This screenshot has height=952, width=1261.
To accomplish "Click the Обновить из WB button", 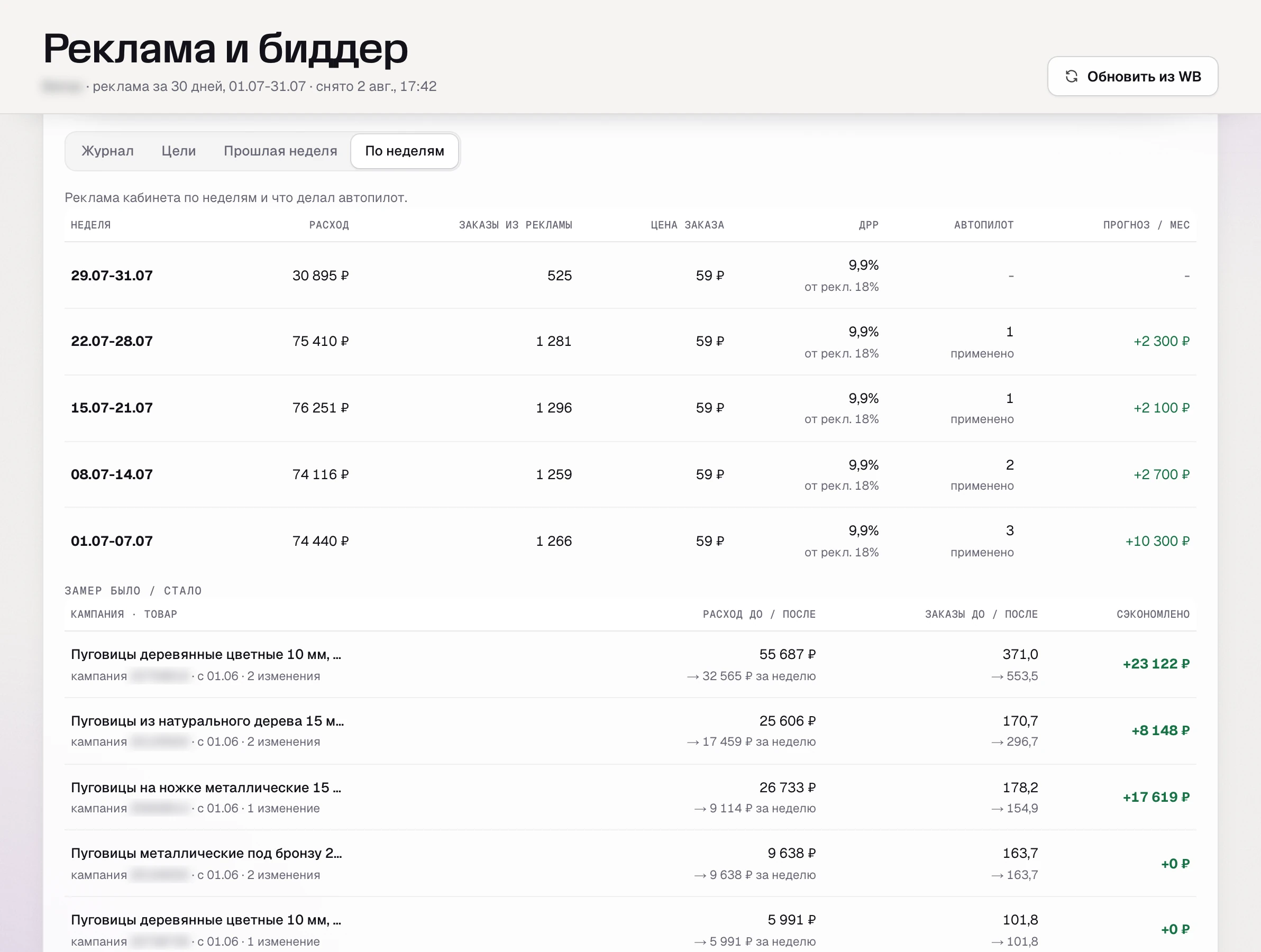I will pyautogui.click(x=1132, y=76).
